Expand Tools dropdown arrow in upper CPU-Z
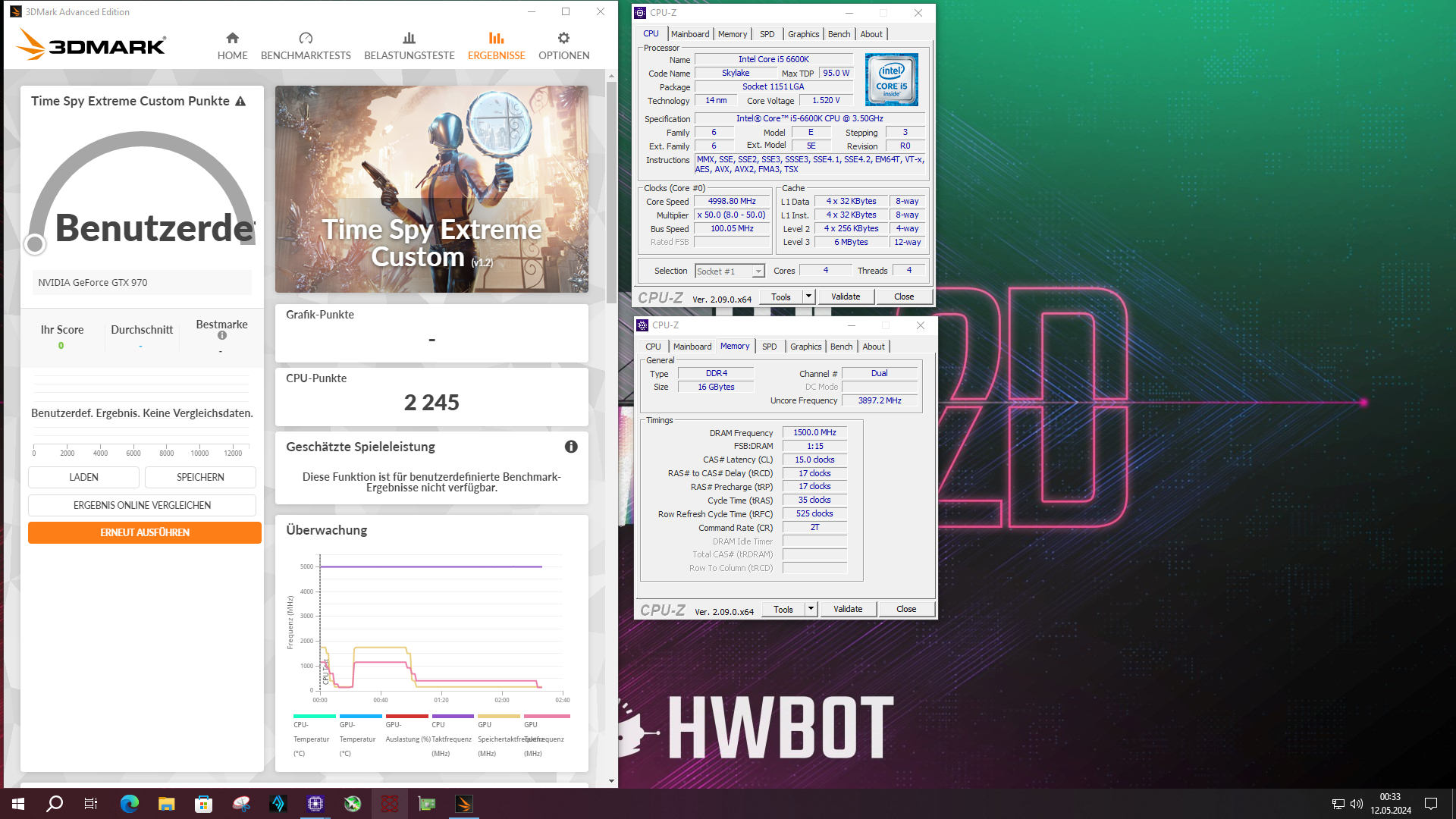Viewport: 1456px width, 819px height. [x=809, y=297]
